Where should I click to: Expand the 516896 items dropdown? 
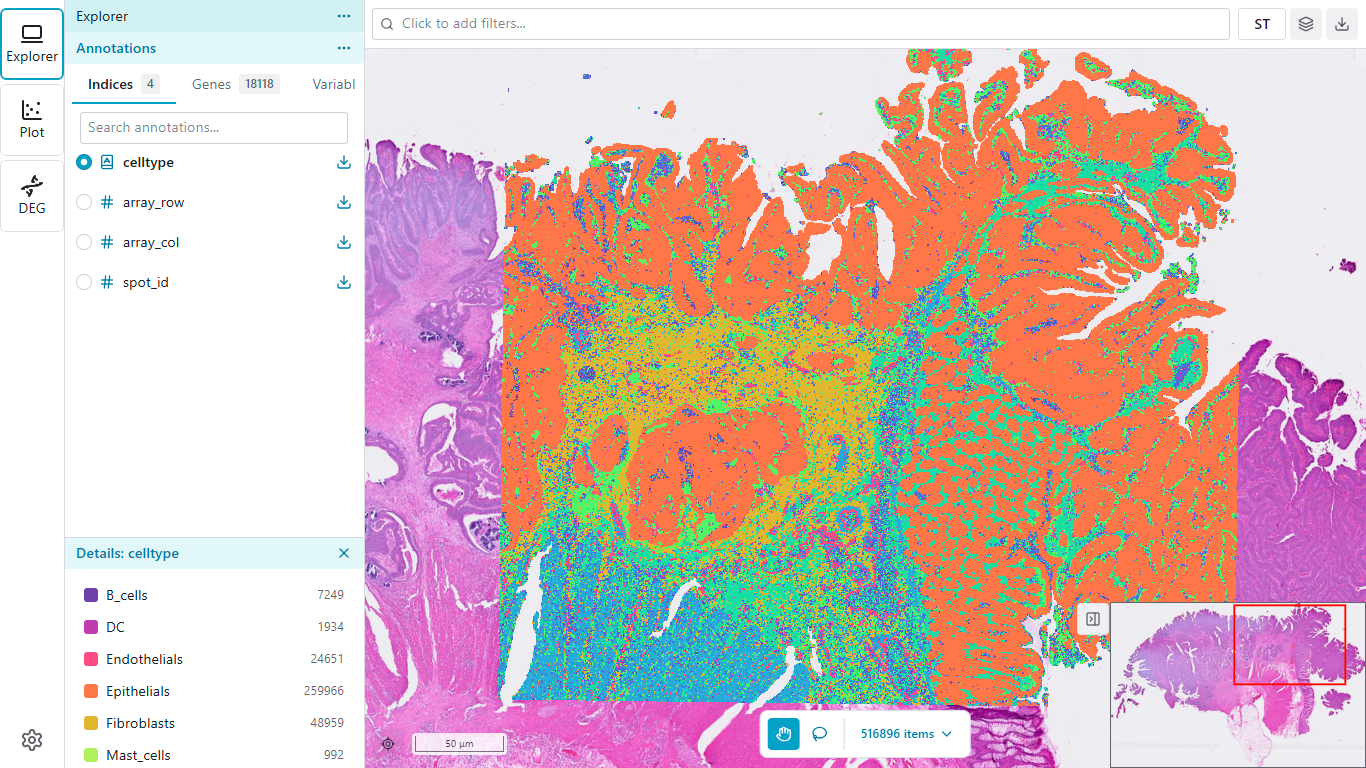(x=906, y=734)
